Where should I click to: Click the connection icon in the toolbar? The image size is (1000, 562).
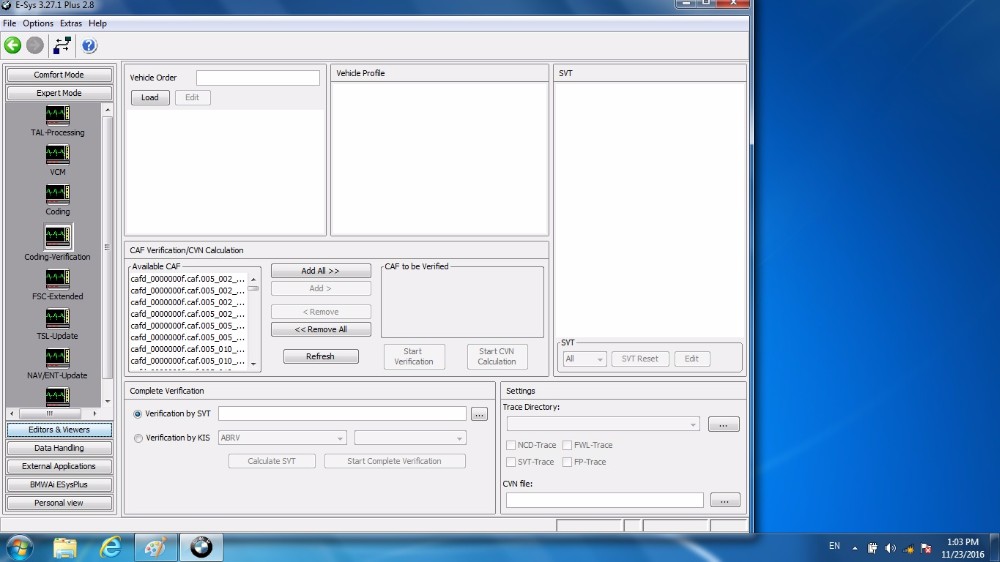62,45
